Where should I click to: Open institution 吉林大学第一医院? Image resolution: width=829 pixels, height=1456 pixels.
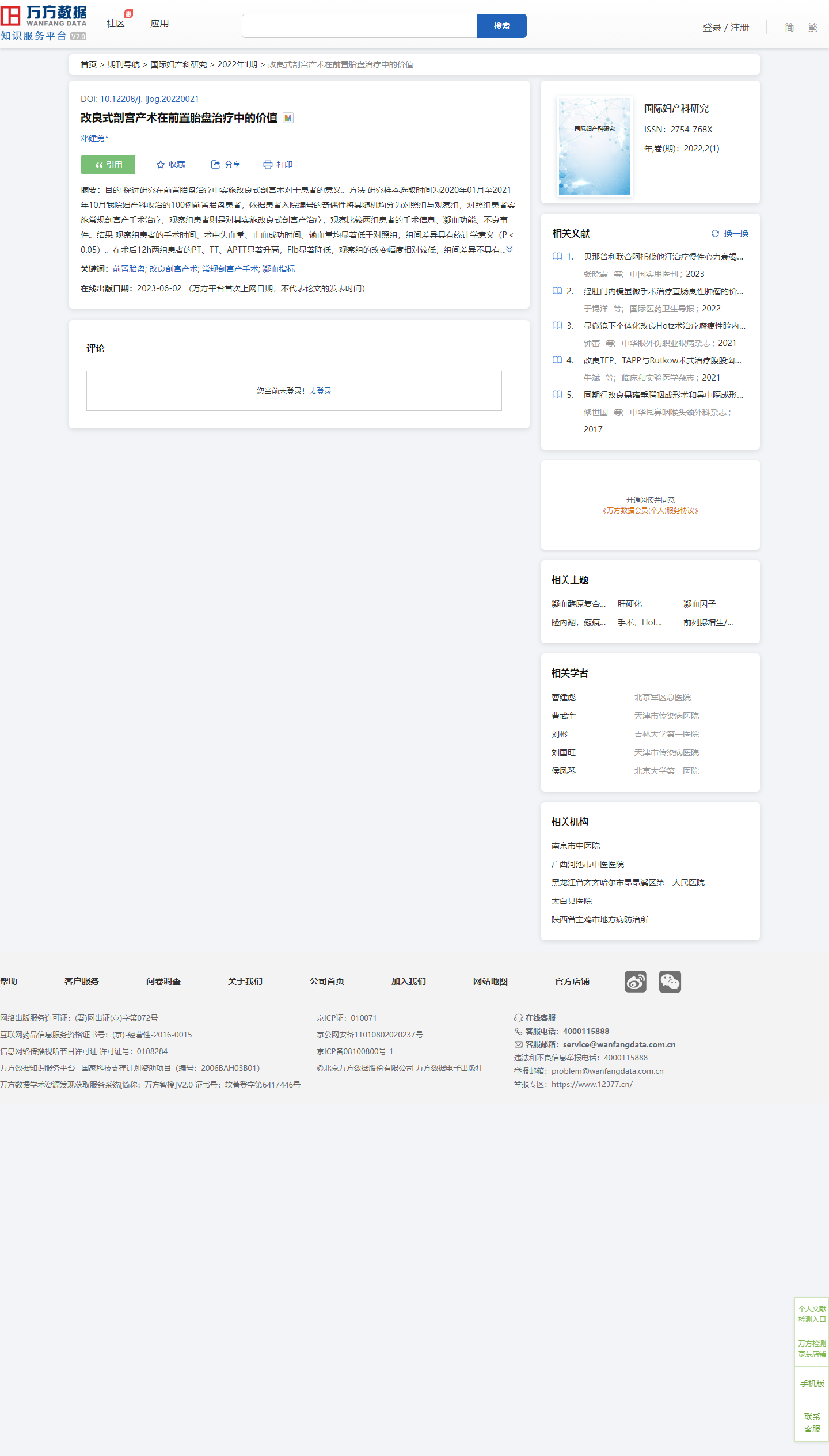[x=667, y=734]
